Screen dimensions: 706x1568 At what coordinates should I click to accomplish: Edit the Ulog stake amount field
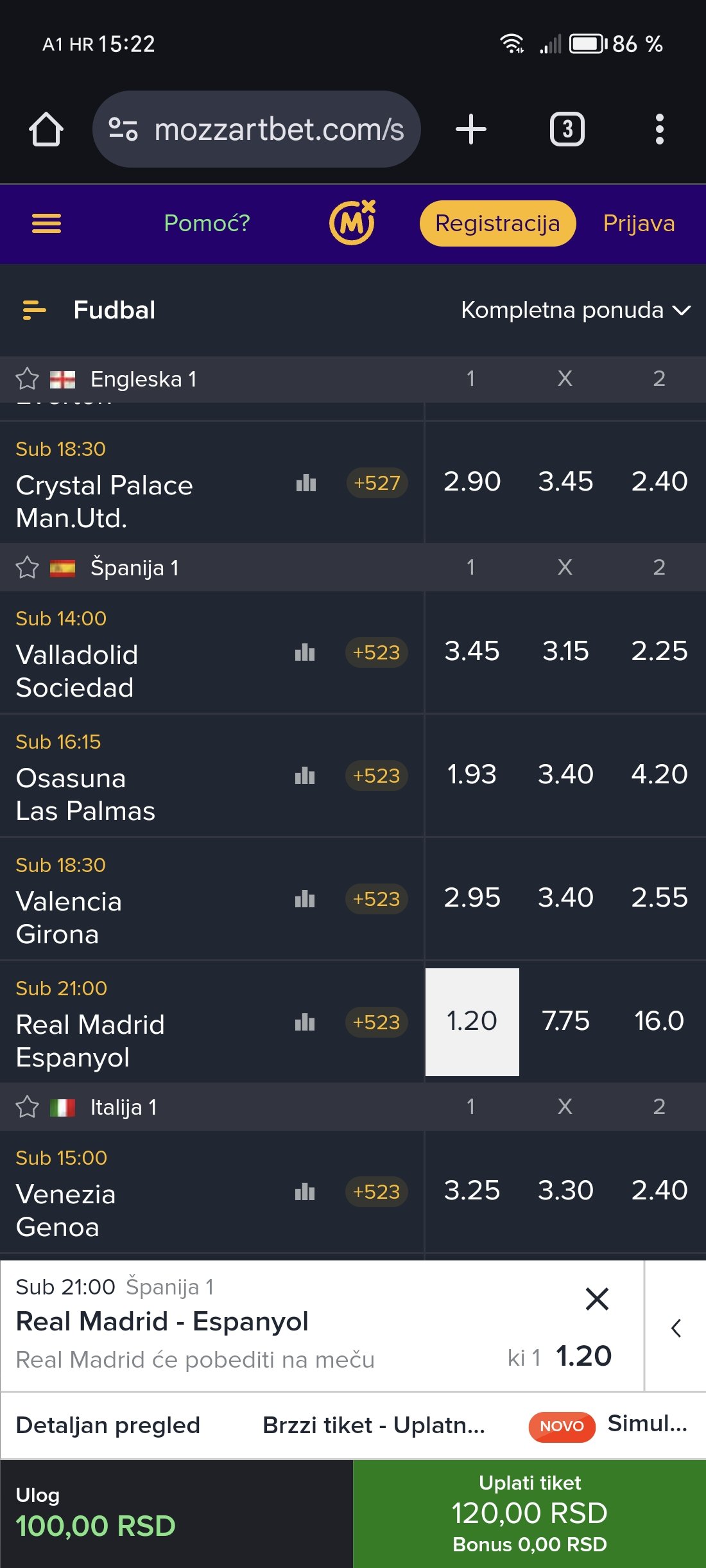[x=96, y=1525]
